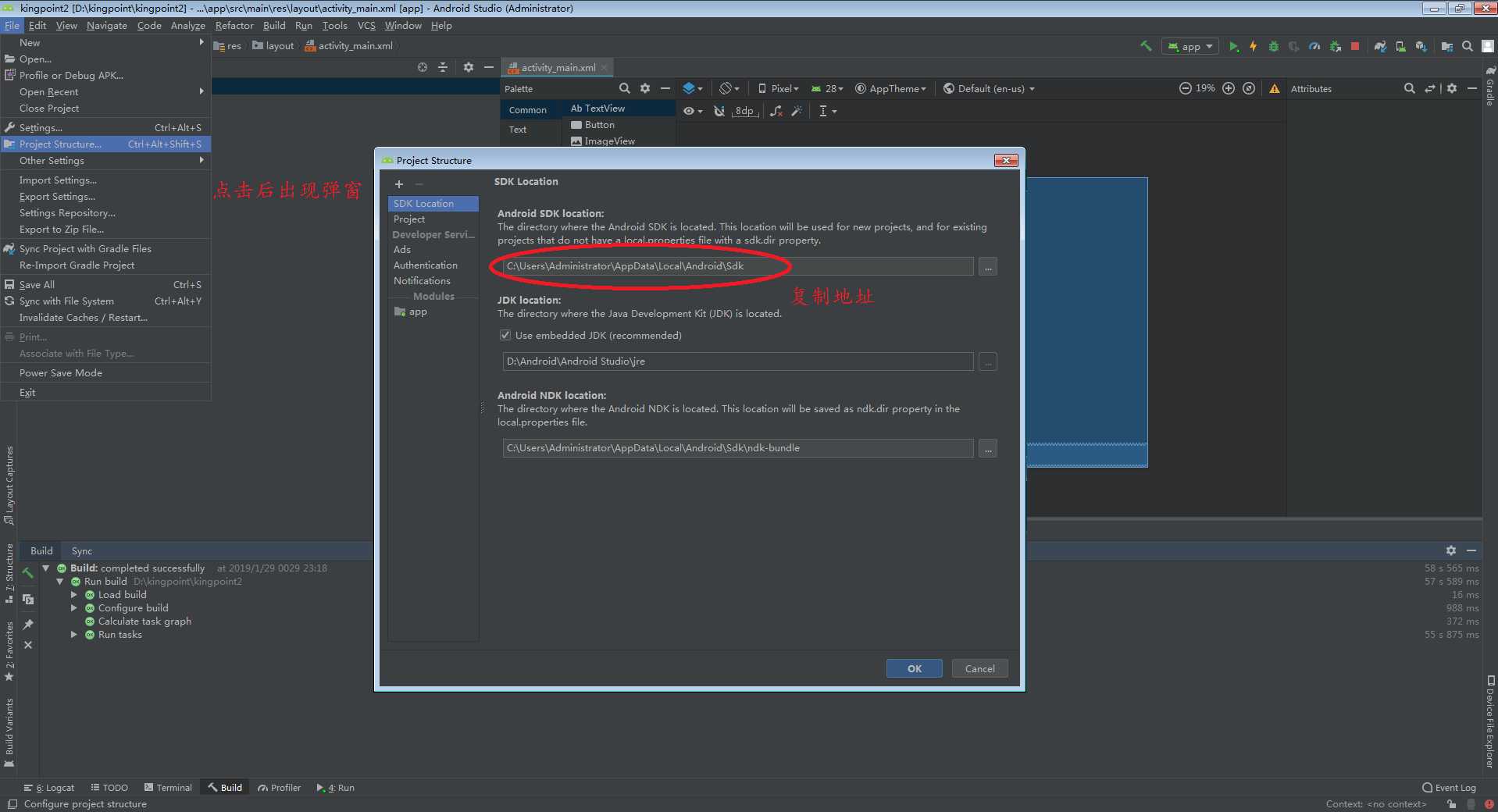Screen dimensions: 1498x812
Task: Clear all constraints icon
Action: point(776,111)
